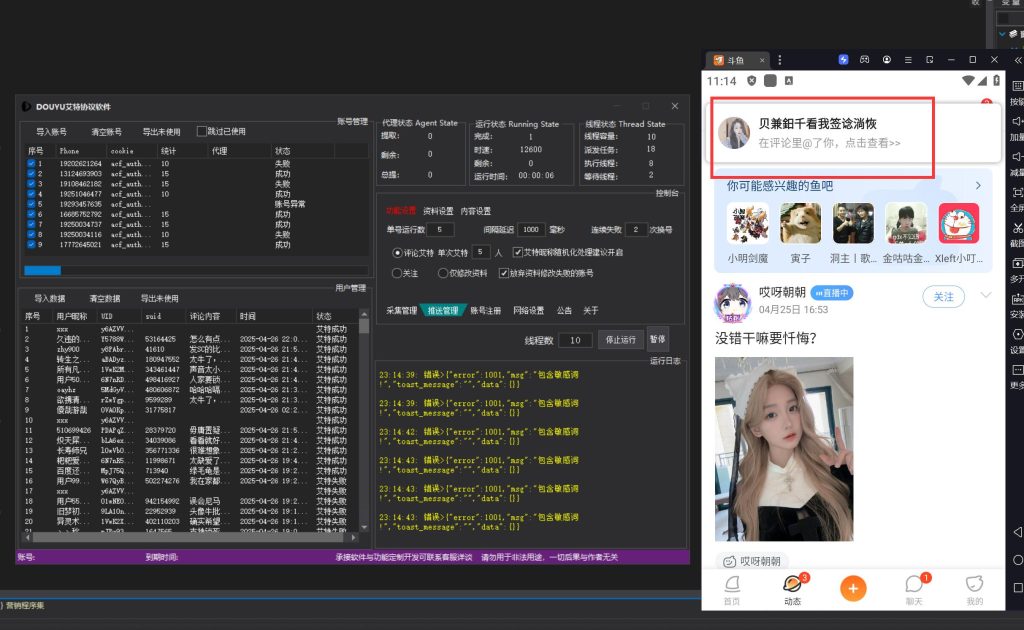Click the 关注 follow button for 哎呀朝朝
1024x630 pixels.
pos(943,297)
